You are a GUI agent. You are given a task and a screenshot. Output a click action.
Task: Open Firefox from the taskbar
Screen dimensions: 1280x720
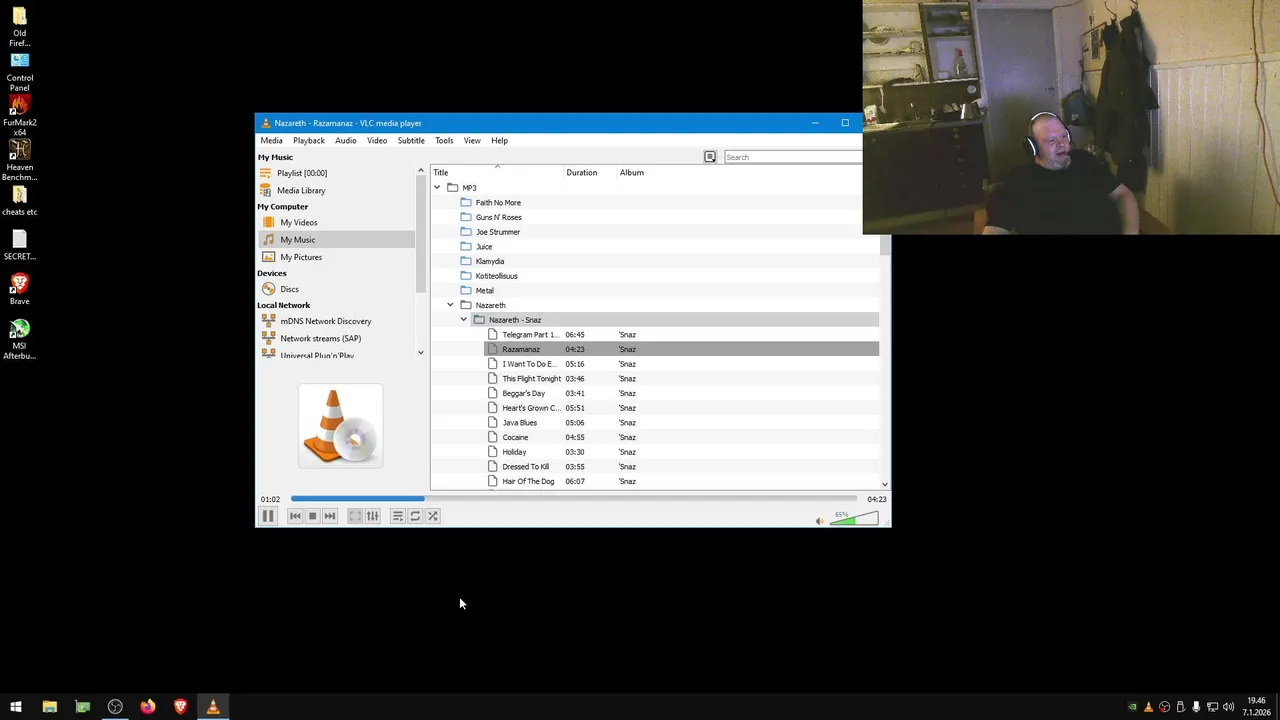point(148,707)
